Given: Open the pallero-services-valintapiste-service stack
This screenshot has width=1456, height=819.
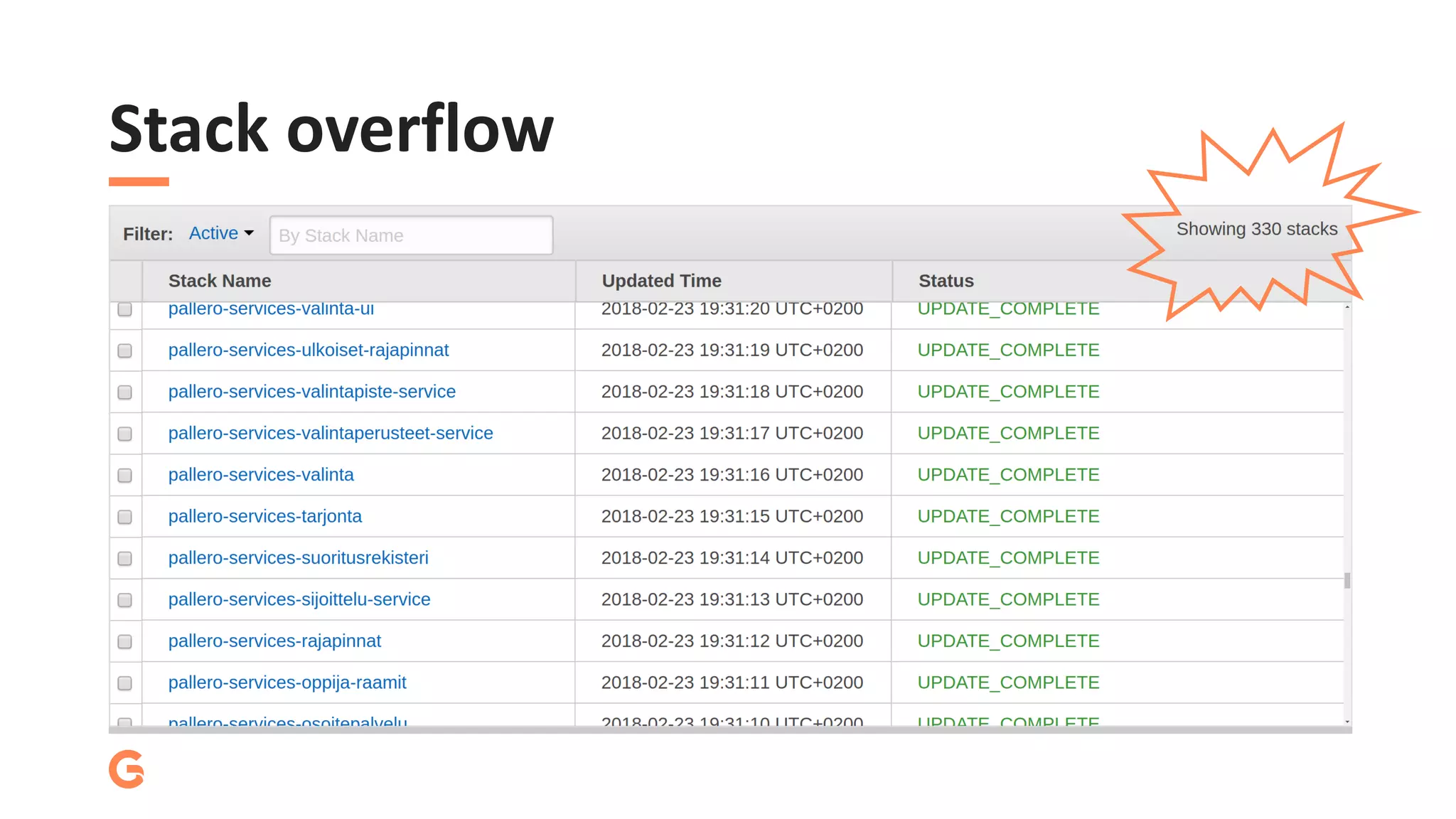Looking at the screenshot, I should point(312,392).
